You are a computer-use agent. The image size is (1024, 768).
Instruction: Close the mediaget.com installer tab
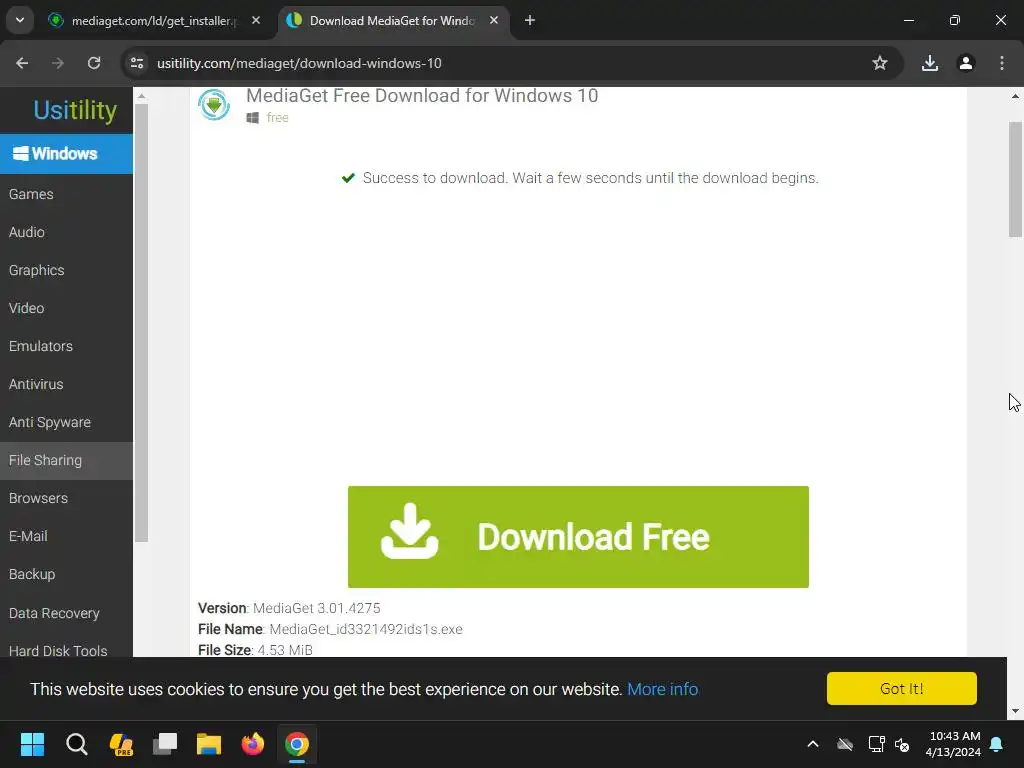pos(256,21)
